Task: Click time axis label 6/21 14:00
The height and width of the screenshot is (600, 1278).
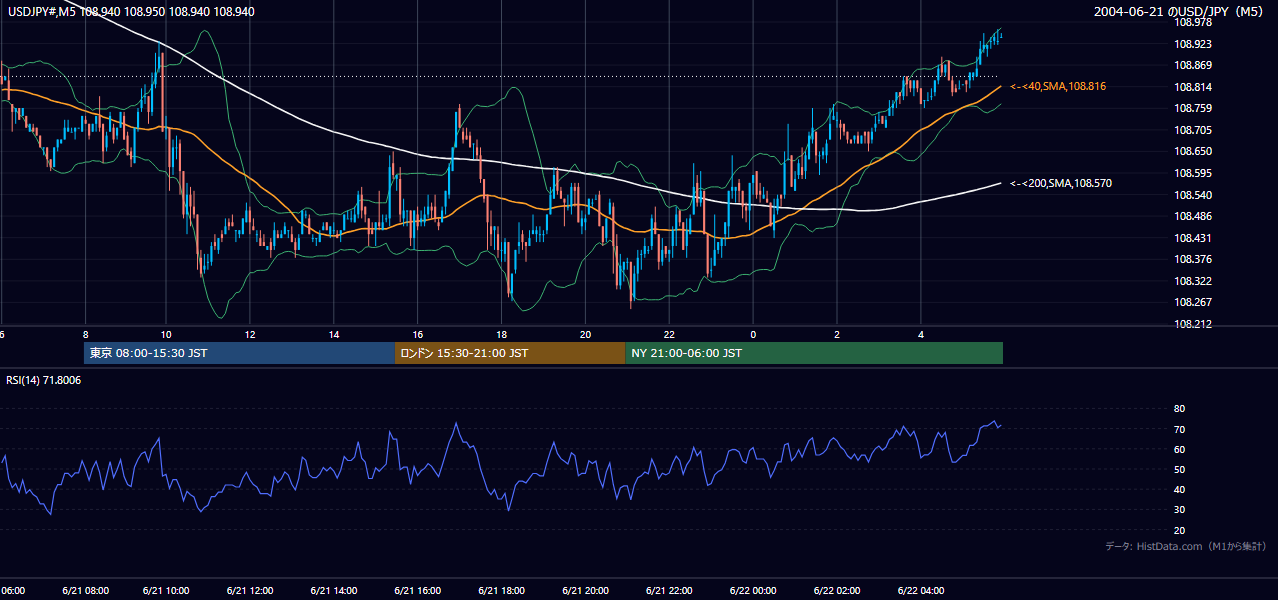Action: [334, 590]
